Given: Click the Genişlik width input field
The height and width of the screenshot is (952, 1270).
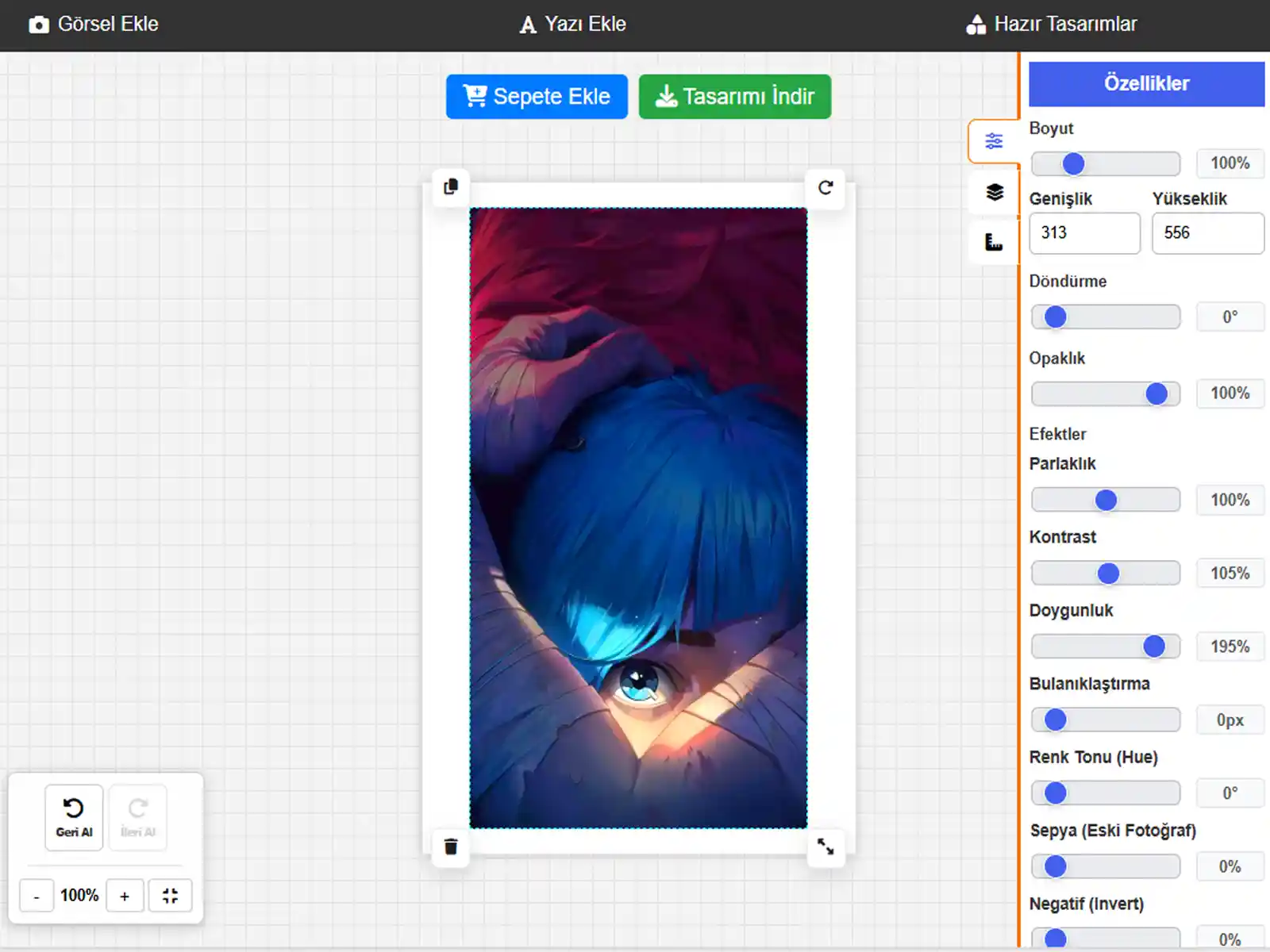Looking at the screenshot, I should pyautogui.click(x=1084, y=233).
